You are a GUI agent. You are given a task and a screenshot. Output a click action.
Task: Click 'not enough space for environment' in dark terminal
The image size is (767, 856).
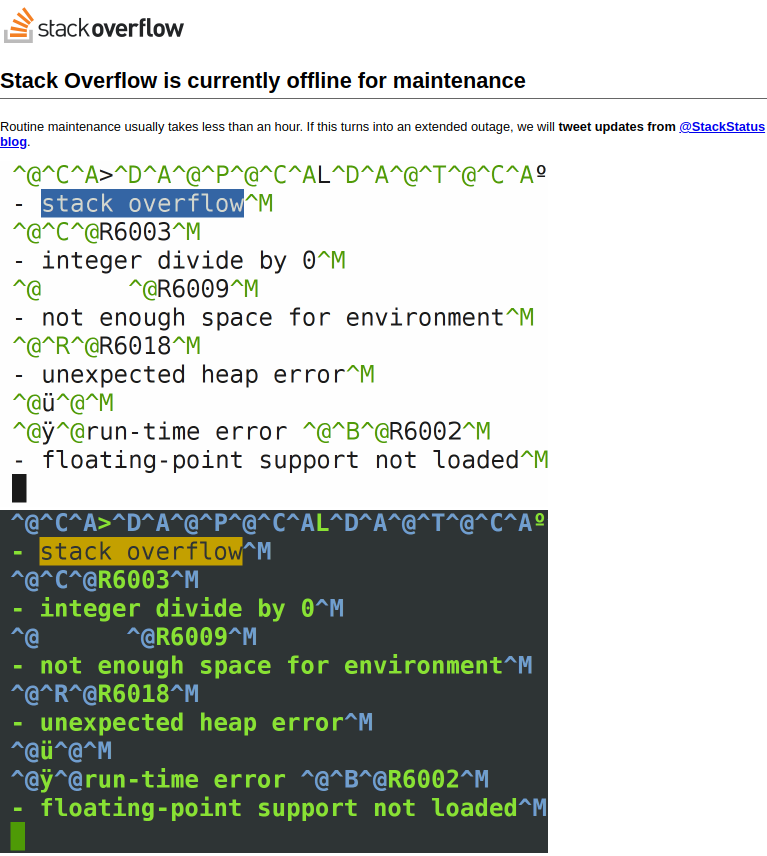pos(271,665)
